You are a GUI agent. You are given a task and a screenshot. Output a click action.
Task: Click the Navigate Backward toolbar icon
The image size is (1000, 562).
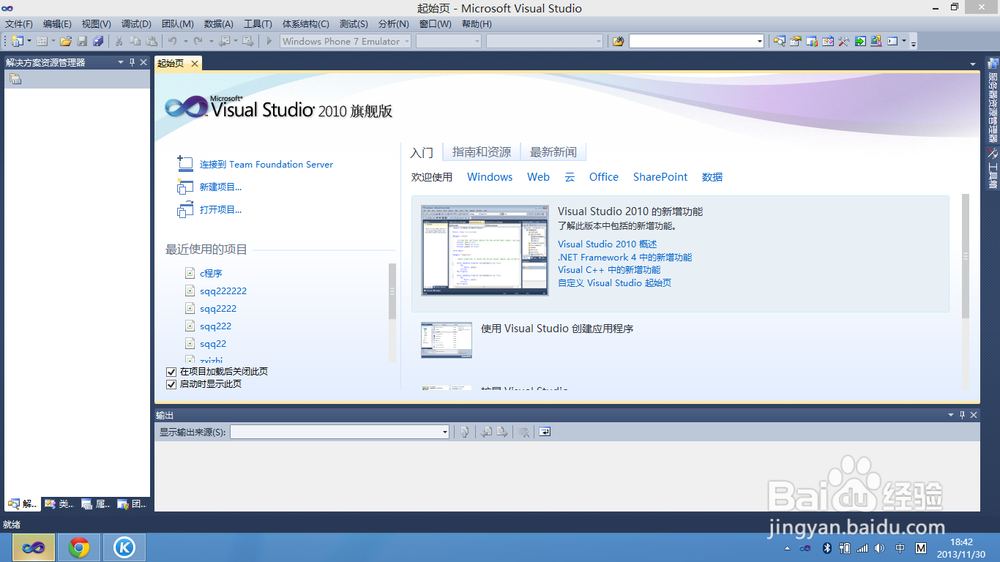pyautogui.click(x=224, y=41)
